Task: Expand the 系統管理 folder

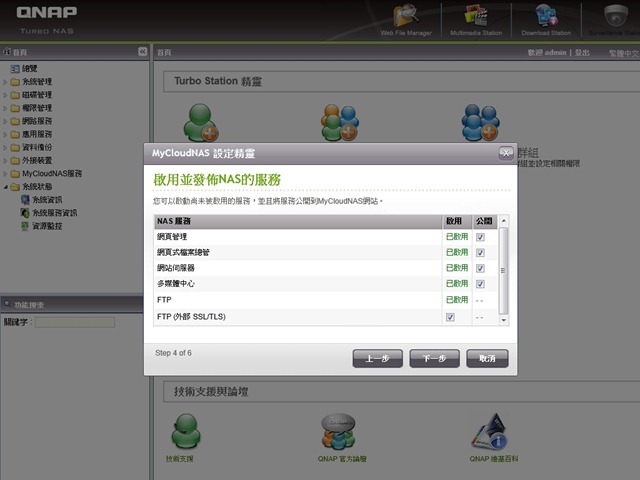Action: 5,82
